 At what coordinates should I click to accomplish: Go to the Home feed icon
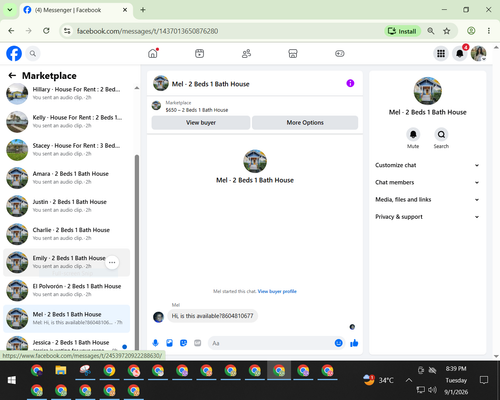(153, 53)
